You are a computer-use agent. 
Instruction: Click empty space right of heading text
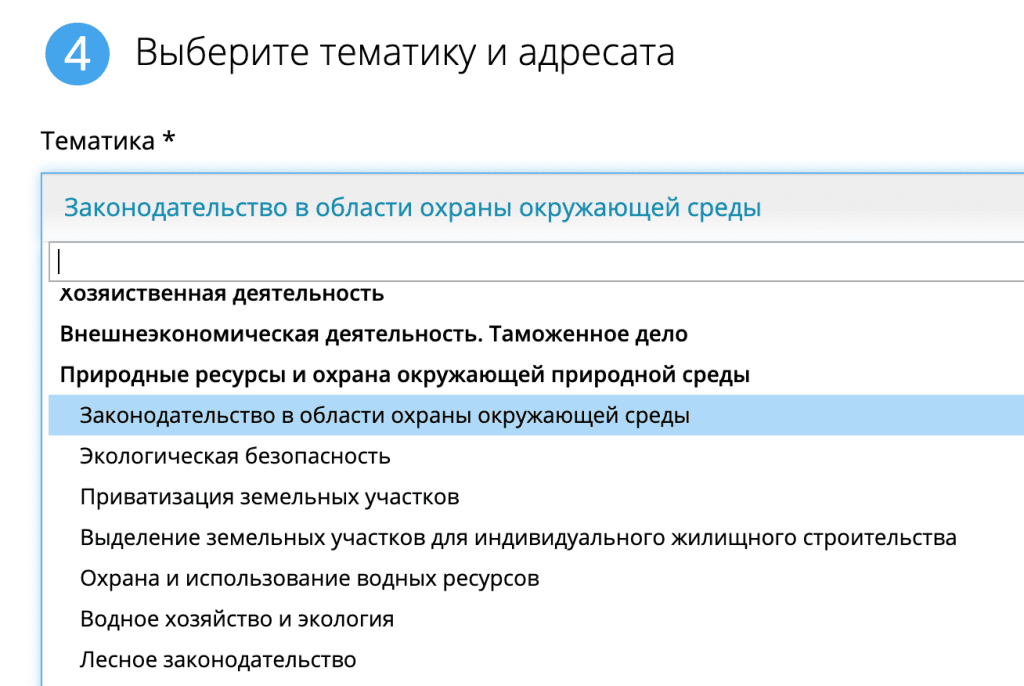(x=850, y=53)
